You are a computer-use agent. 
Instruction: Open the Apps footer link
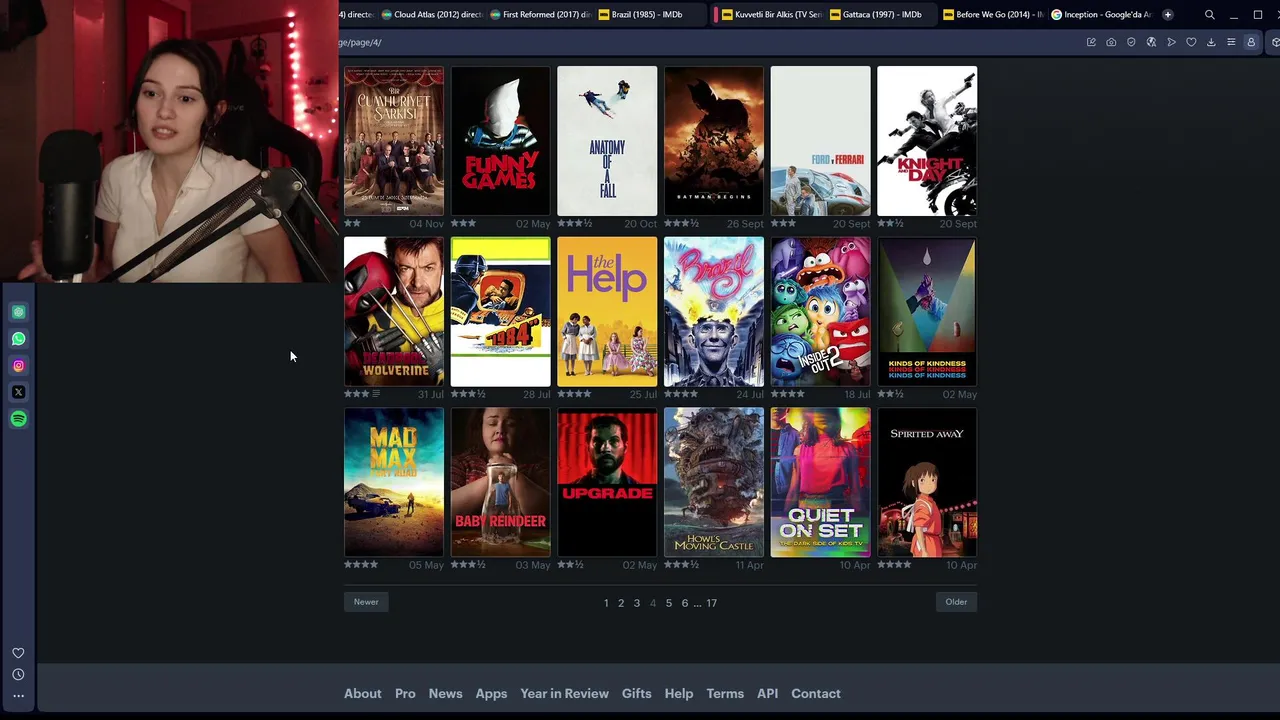click(491, 694)
